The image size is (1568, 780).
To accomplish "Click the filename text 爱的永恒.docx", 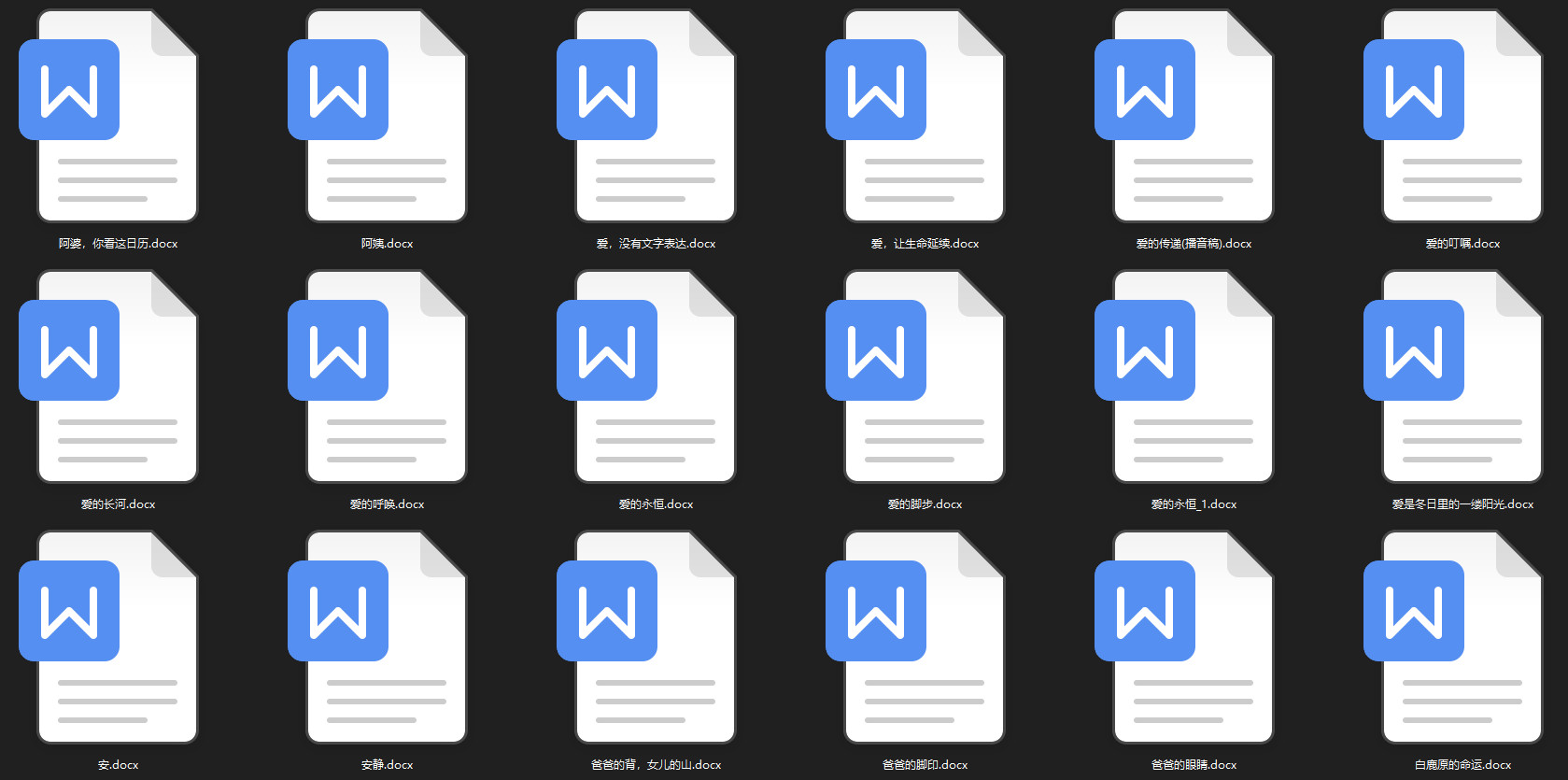I will [x=656, y=504].
